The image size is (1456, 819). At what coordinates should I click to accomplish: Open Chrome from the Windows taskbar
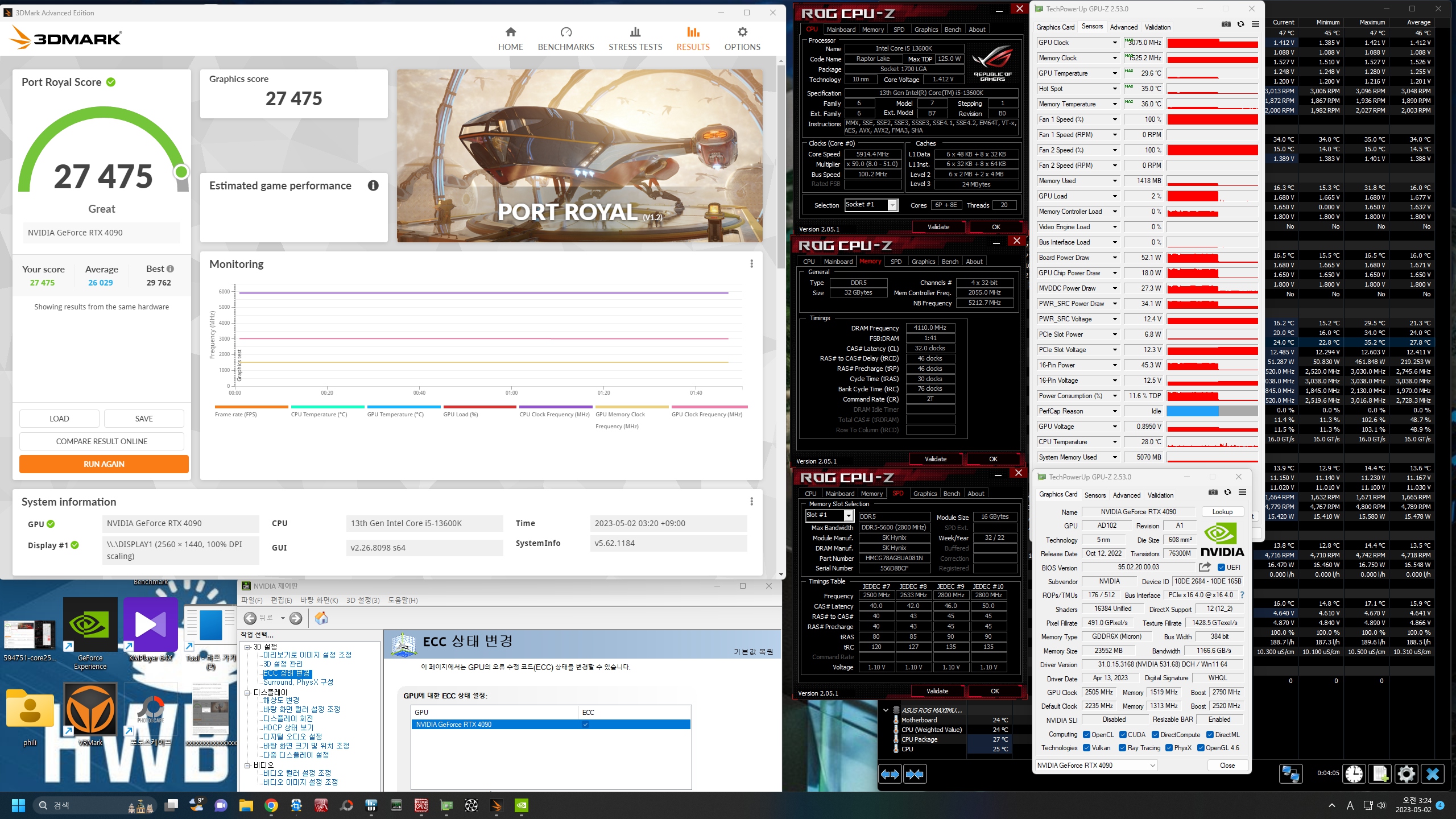pyautogui.click(x=271, y=805)
